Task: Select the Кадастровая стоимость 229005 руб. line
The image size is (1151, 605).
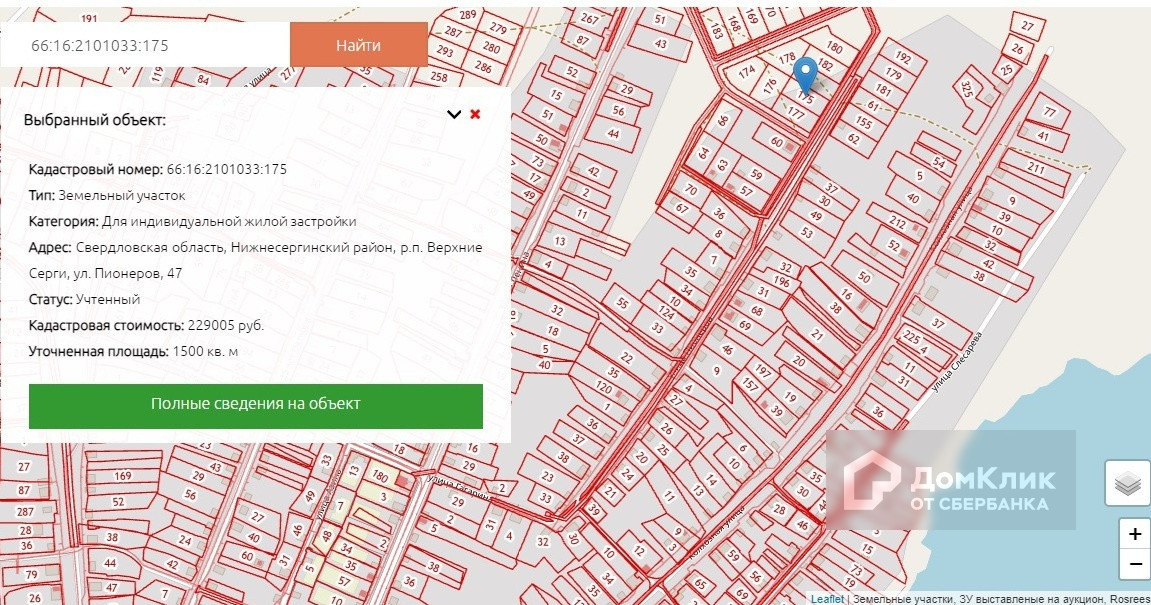Action: 146,325
